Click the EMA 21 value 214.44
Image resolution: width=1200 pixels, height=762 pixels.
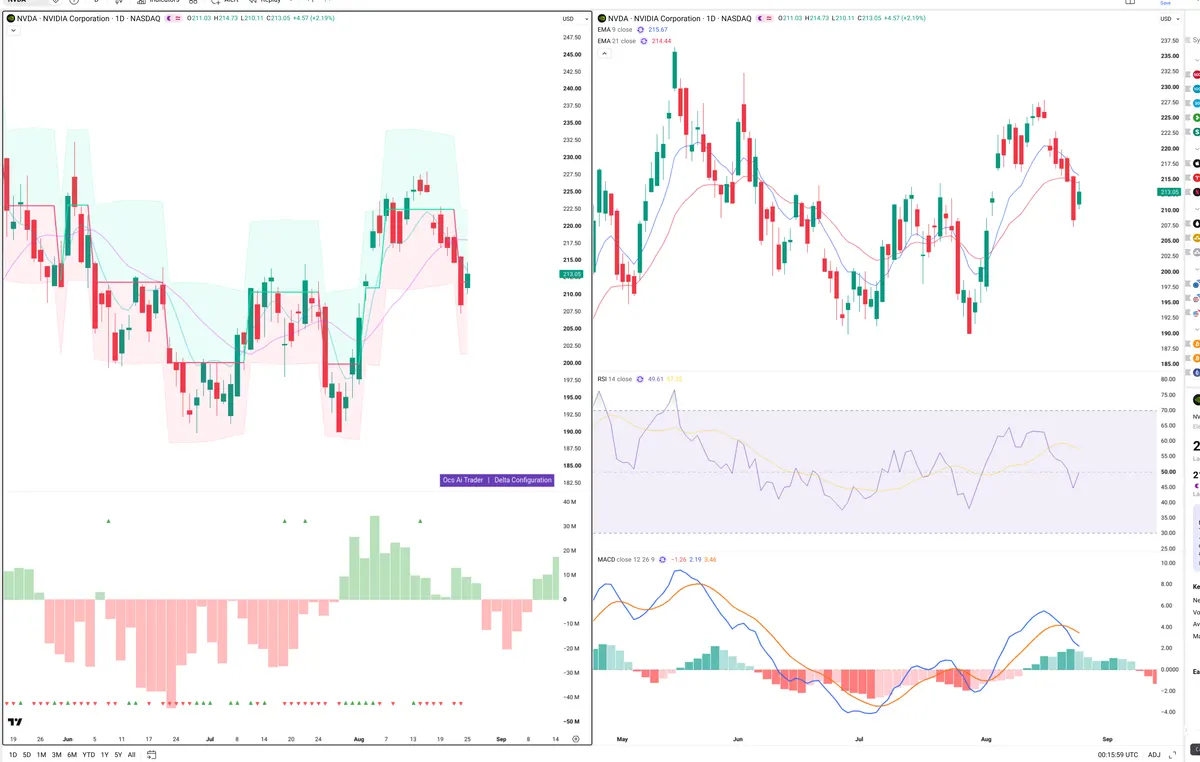pos(661,41)
